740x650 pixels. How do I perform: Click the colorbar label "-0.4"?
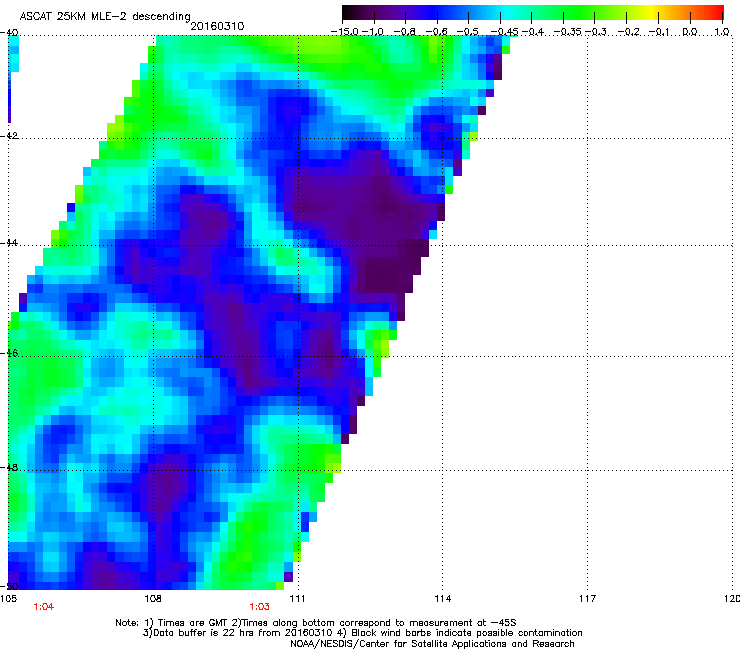point(532,32)
